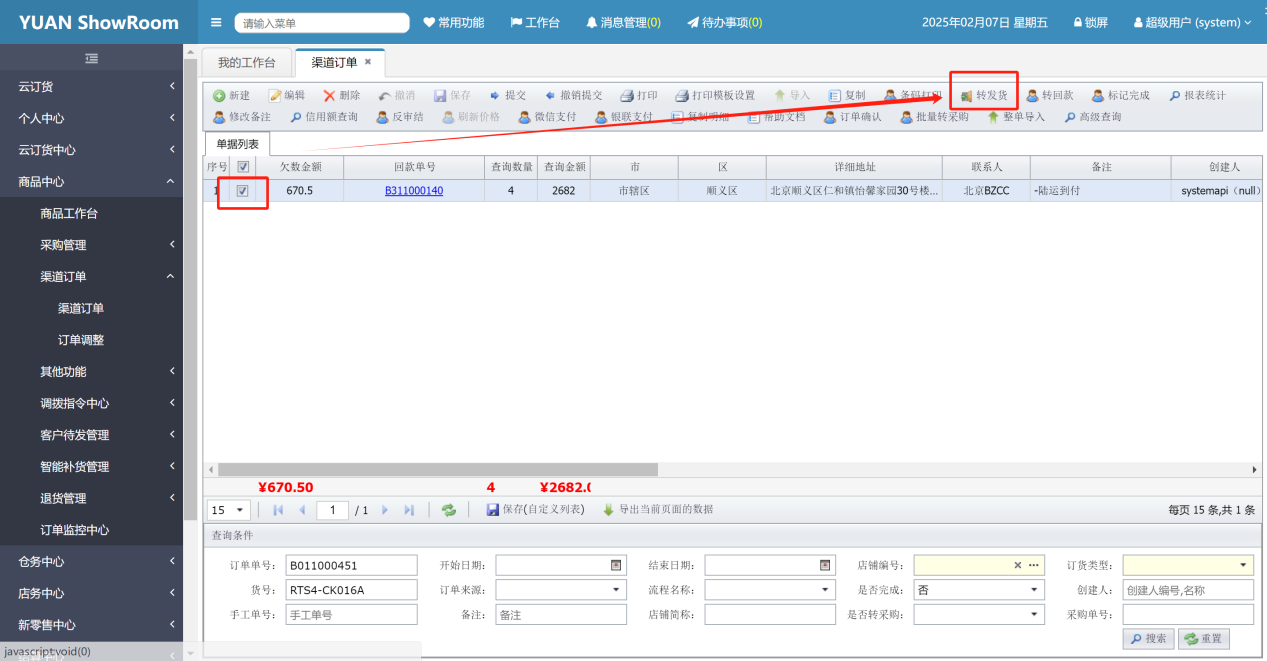Open 报表统计 report statistics
The image size is (1267, 661).
1196,95
